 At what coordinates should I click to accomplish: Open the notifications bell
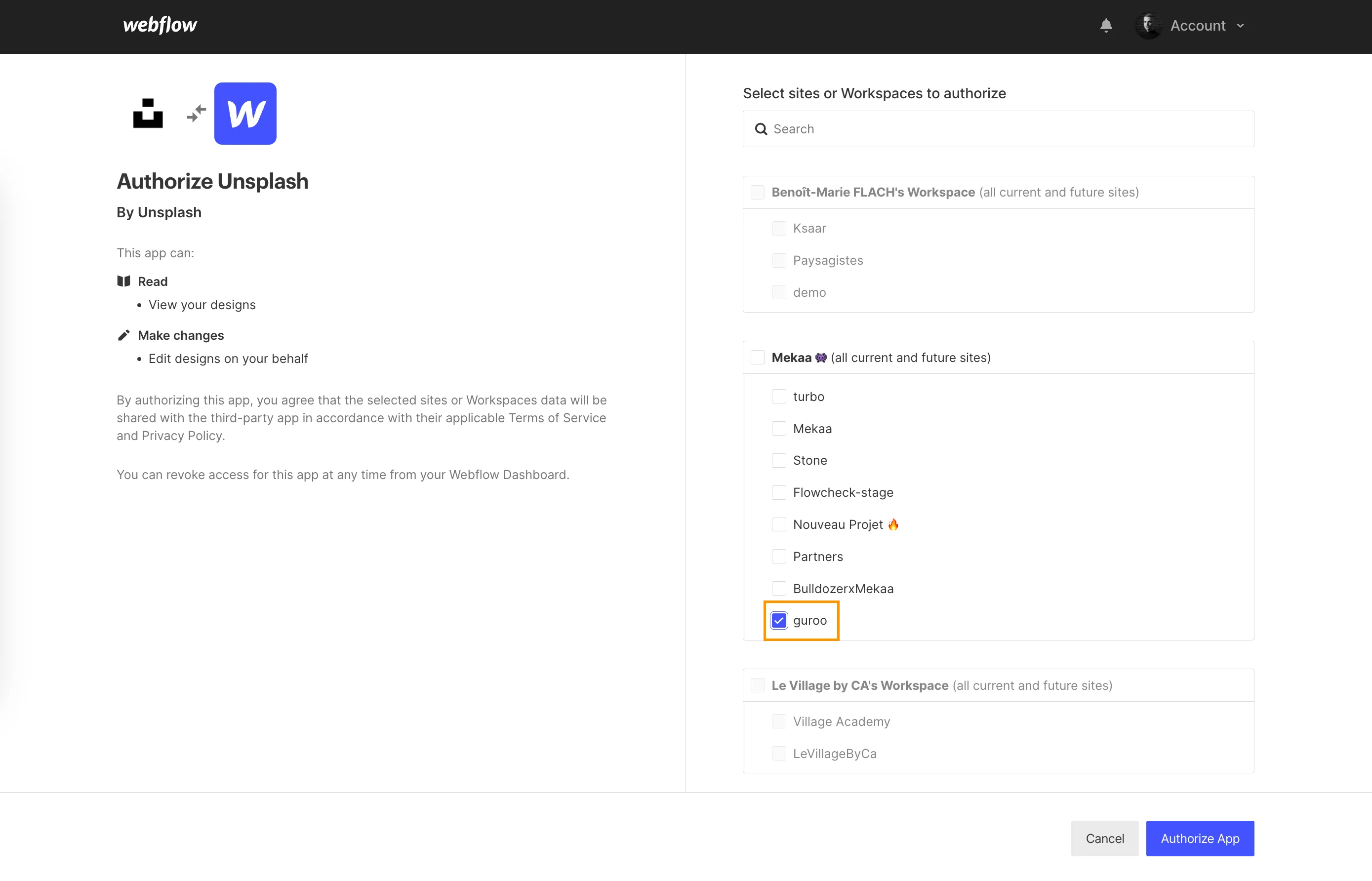pyautogui.click(x=1106, y=26)
